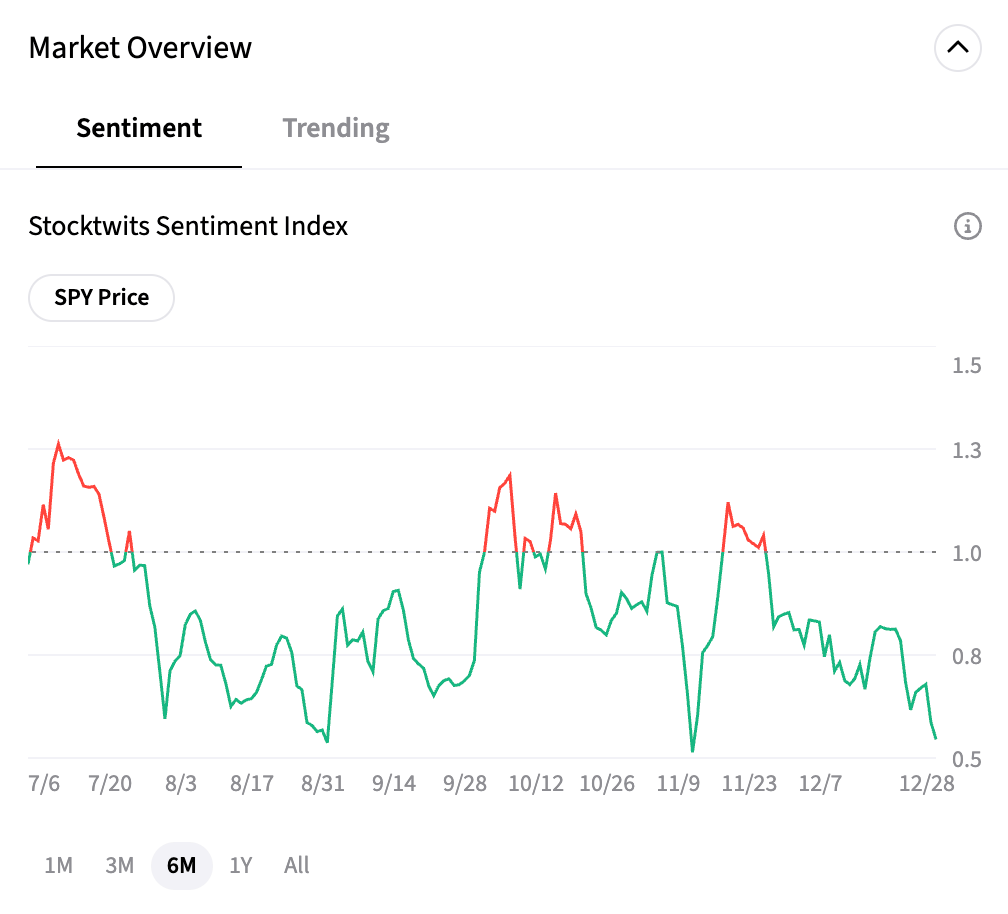Click the 1.5 value on y-axis

tap(966, 365)
